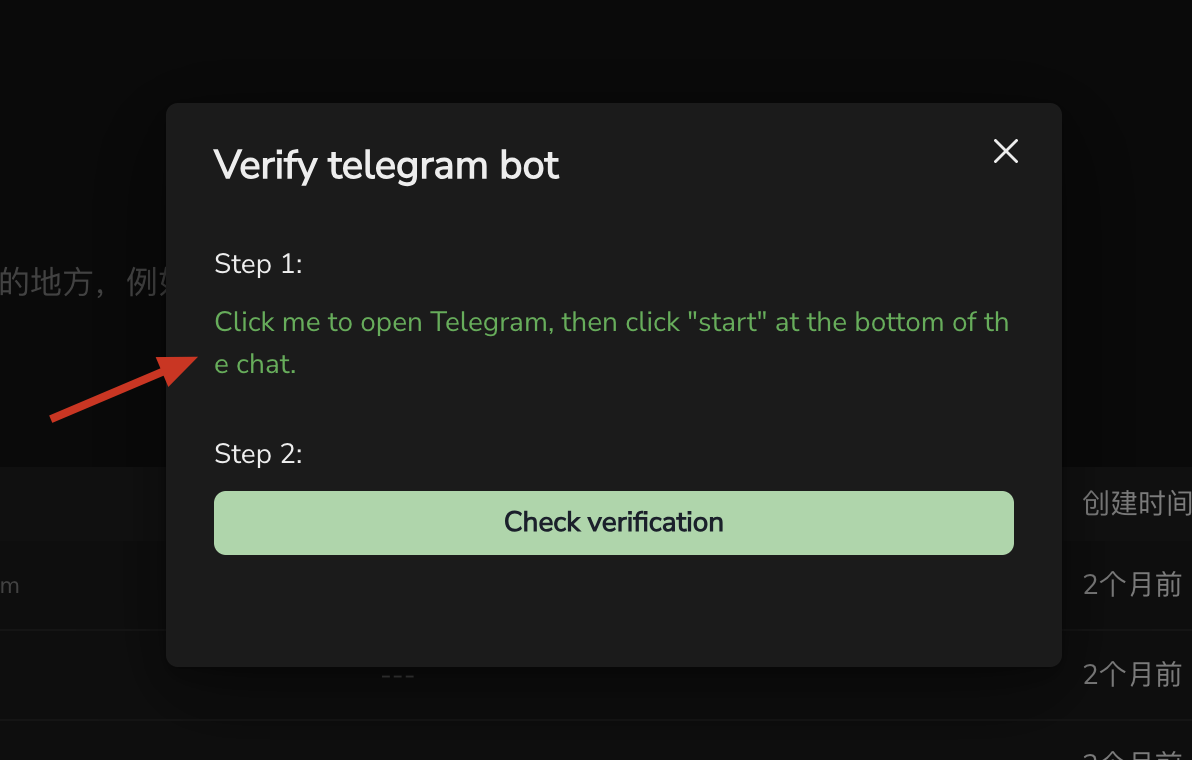Click the partially visible bottom-right timestamp row

point(1132,752)
